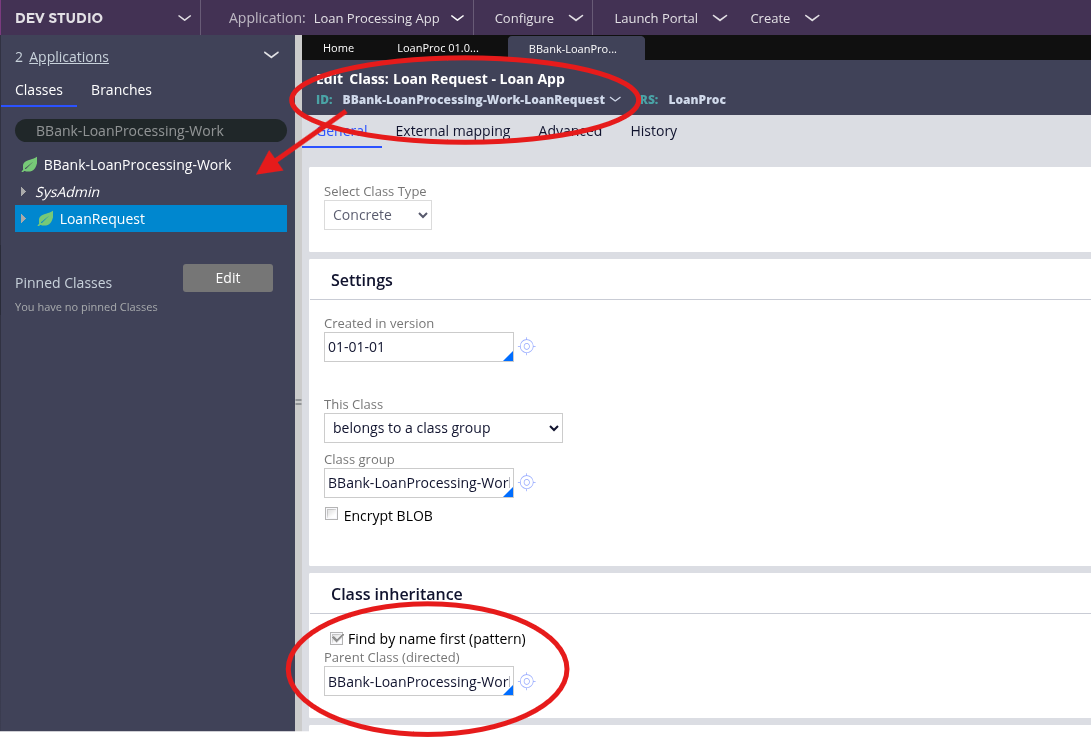The width and height of the screenshot is (1091, 737).
Task: Expand the SysAdmin tree node
Action: point(23,191)
